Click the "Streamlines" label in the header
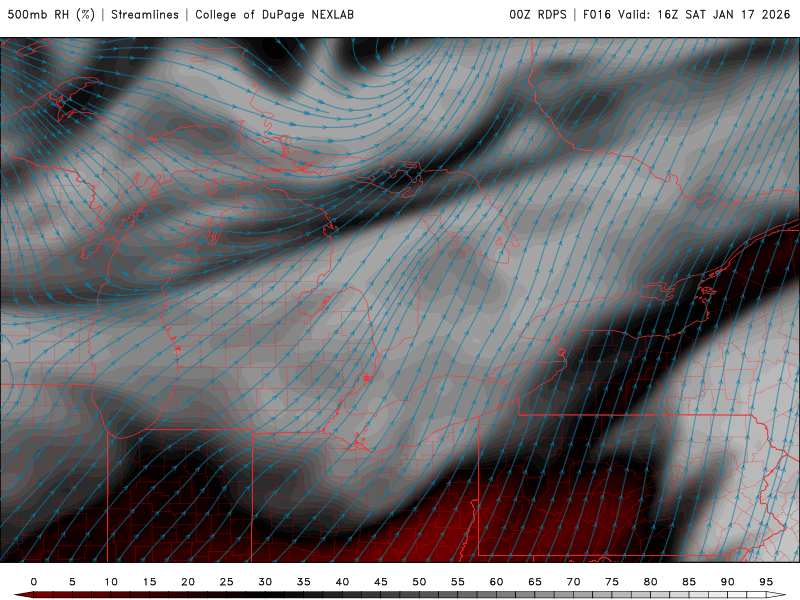This screenshot has width=800, height=600. 145,14
